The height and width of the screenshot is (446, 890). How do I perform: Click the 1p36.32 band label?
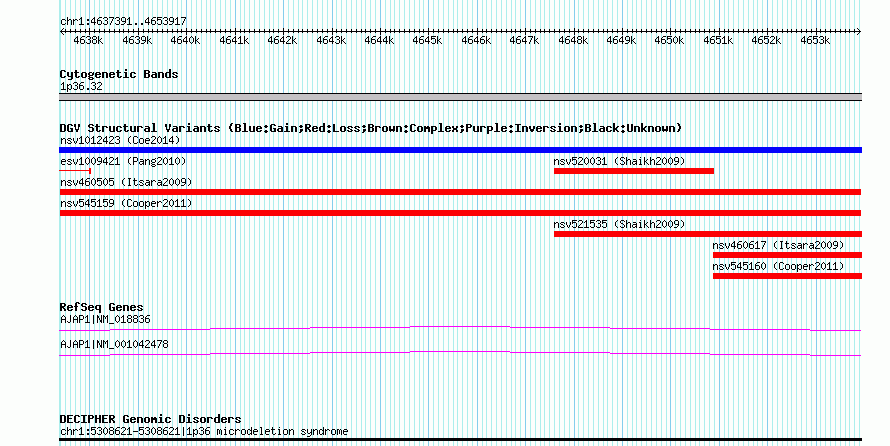[x=81, y=86]
